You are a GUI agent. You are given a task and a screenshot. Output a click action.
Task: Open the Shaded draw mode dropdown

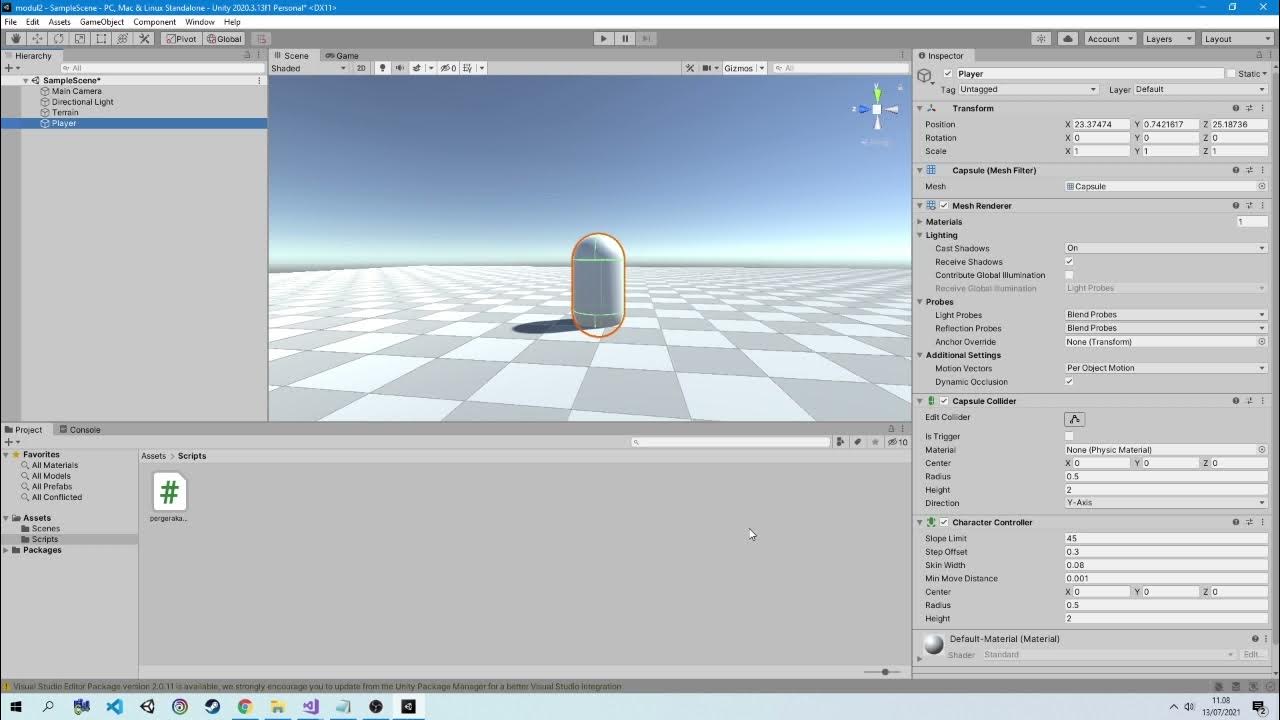click(x=308, y=68)
